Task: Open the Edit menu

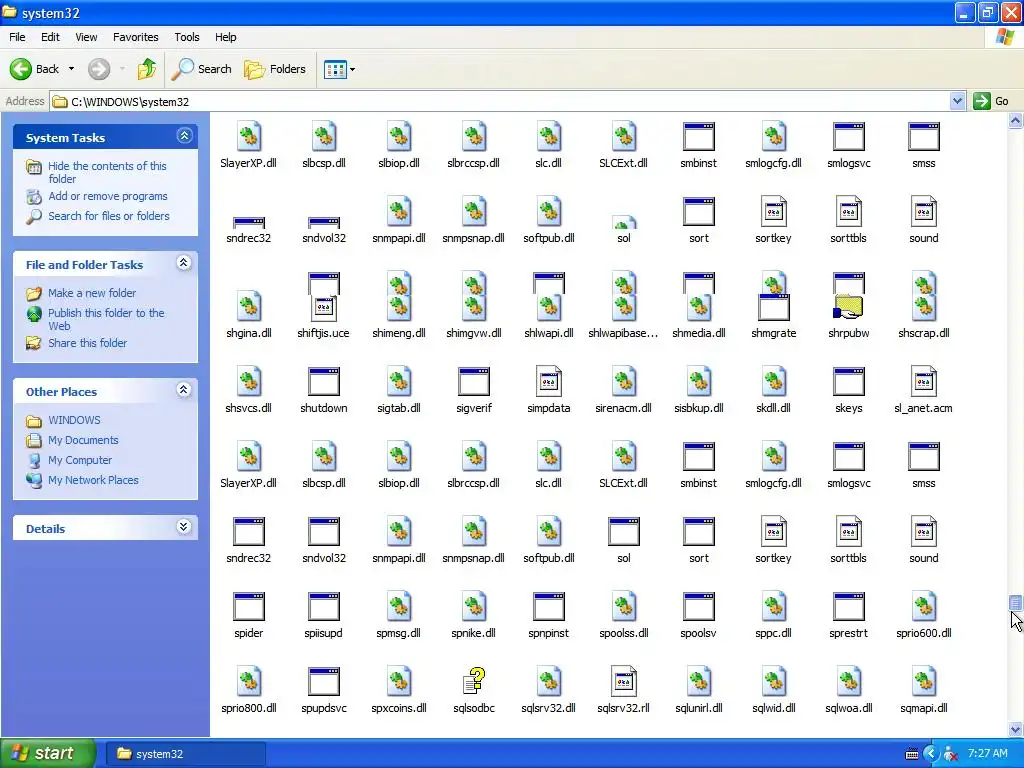Action: click(50, 37)
